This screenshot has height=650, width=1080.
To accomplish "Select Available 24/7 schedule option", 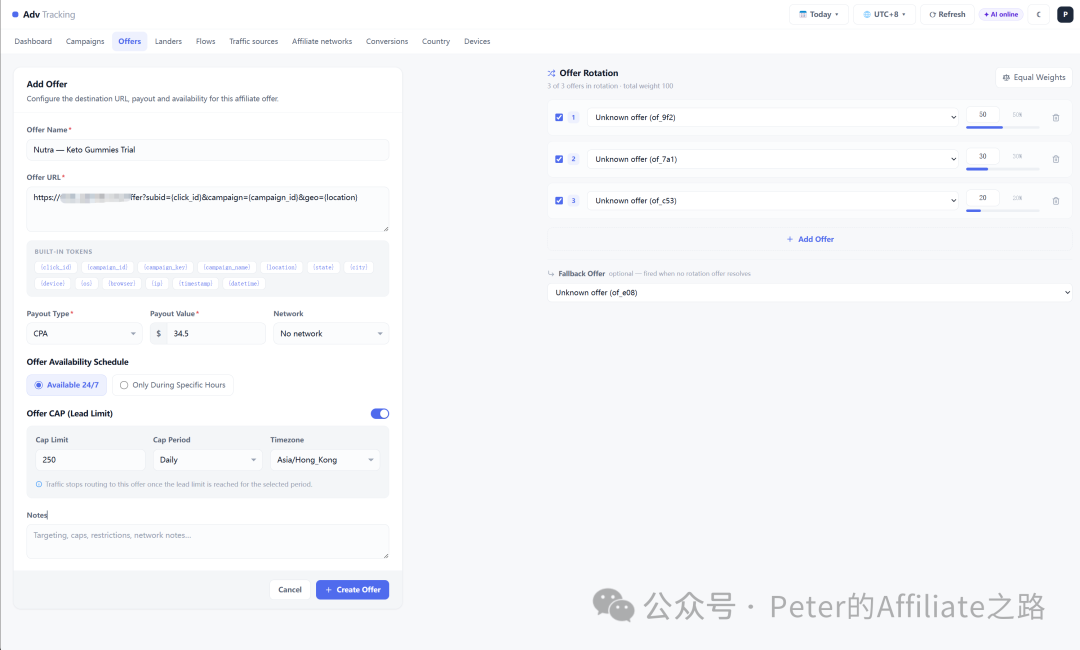I will (67, 385).
